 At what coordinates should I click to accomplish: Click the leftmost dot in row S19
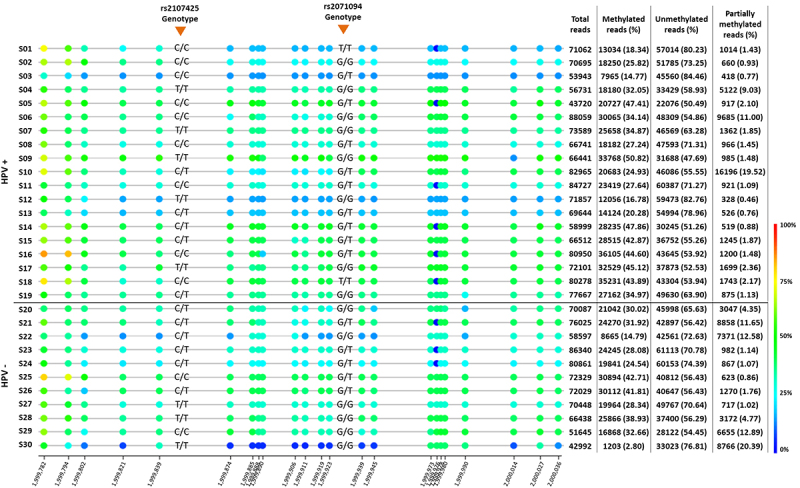[42, 296]
